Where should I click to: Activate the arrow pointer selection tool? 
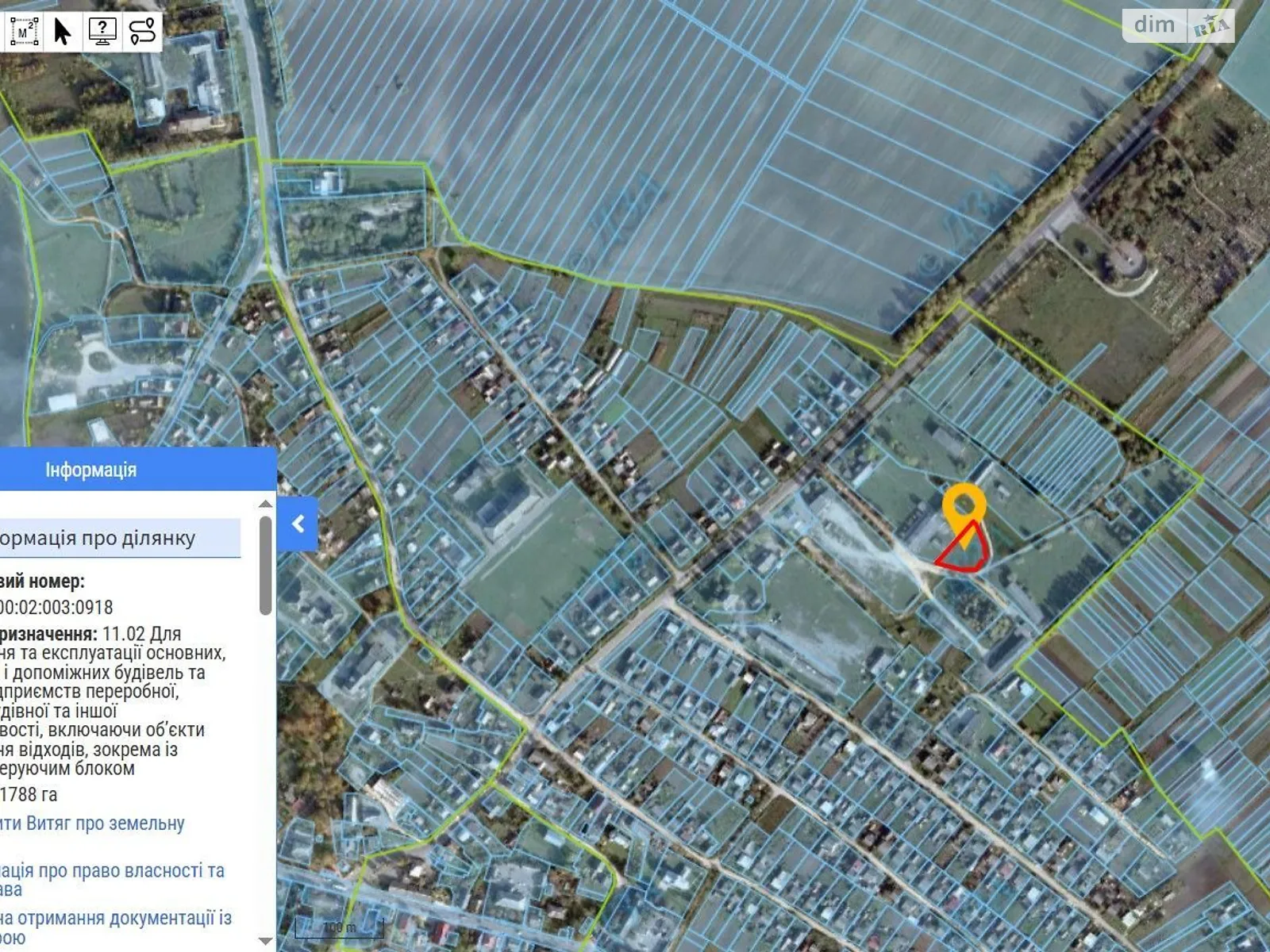click(x=63, y=32)
